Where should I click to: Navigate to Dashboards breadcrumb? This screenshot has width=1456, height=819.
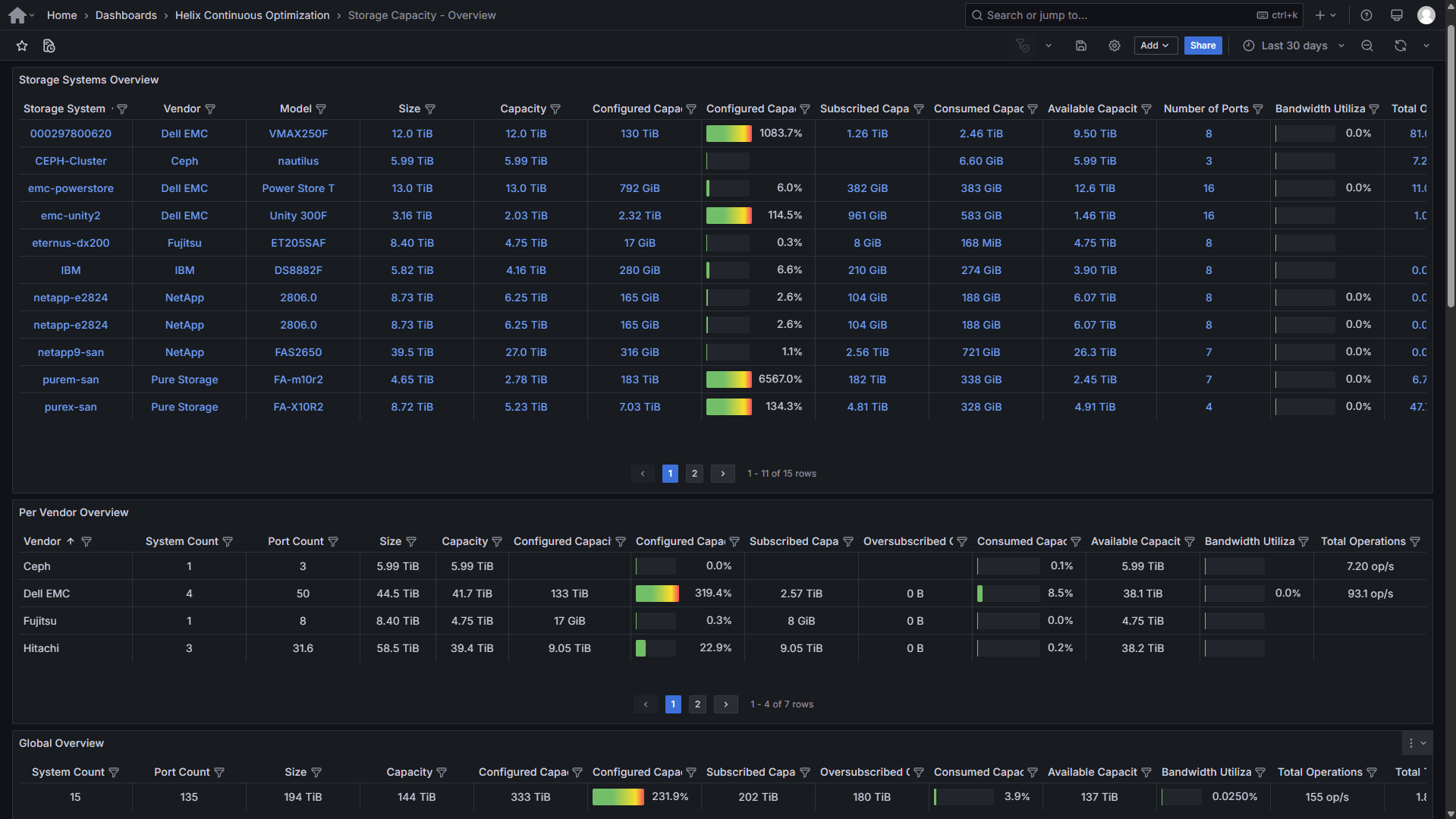click(126, 15)
